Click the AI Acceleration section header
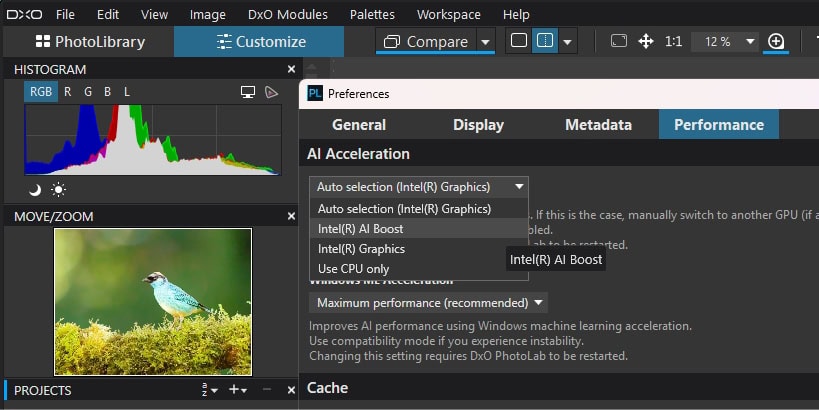Viewport: 819px width, 410px height. [358, 154]
